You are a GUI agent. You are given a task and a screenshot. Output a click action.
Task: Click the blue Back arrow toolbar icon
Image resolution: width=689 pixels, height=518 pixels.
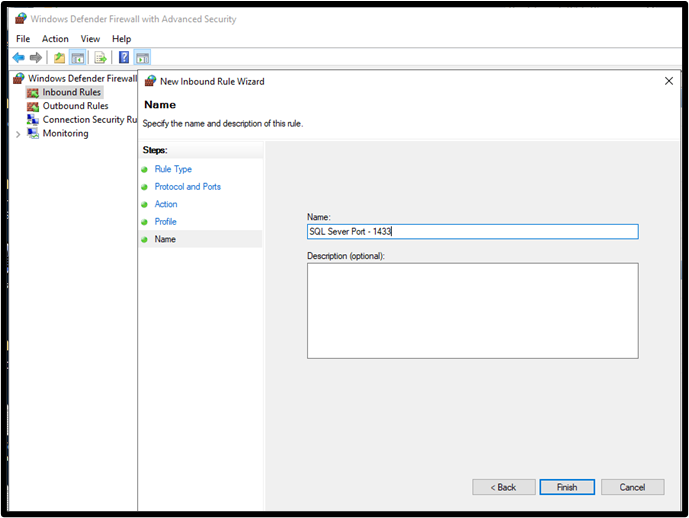[x=18, y=58]
